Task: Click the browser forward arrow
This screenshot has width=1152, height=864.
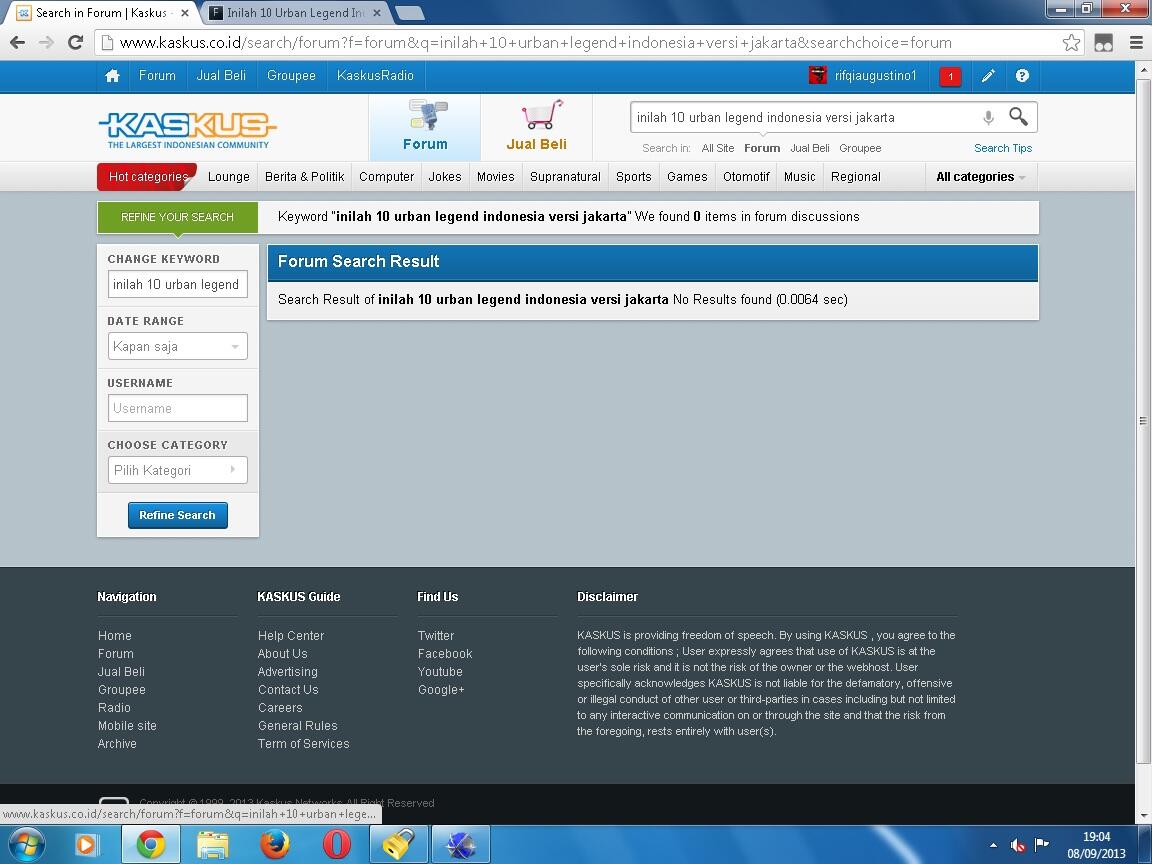Action: (46, 43)
